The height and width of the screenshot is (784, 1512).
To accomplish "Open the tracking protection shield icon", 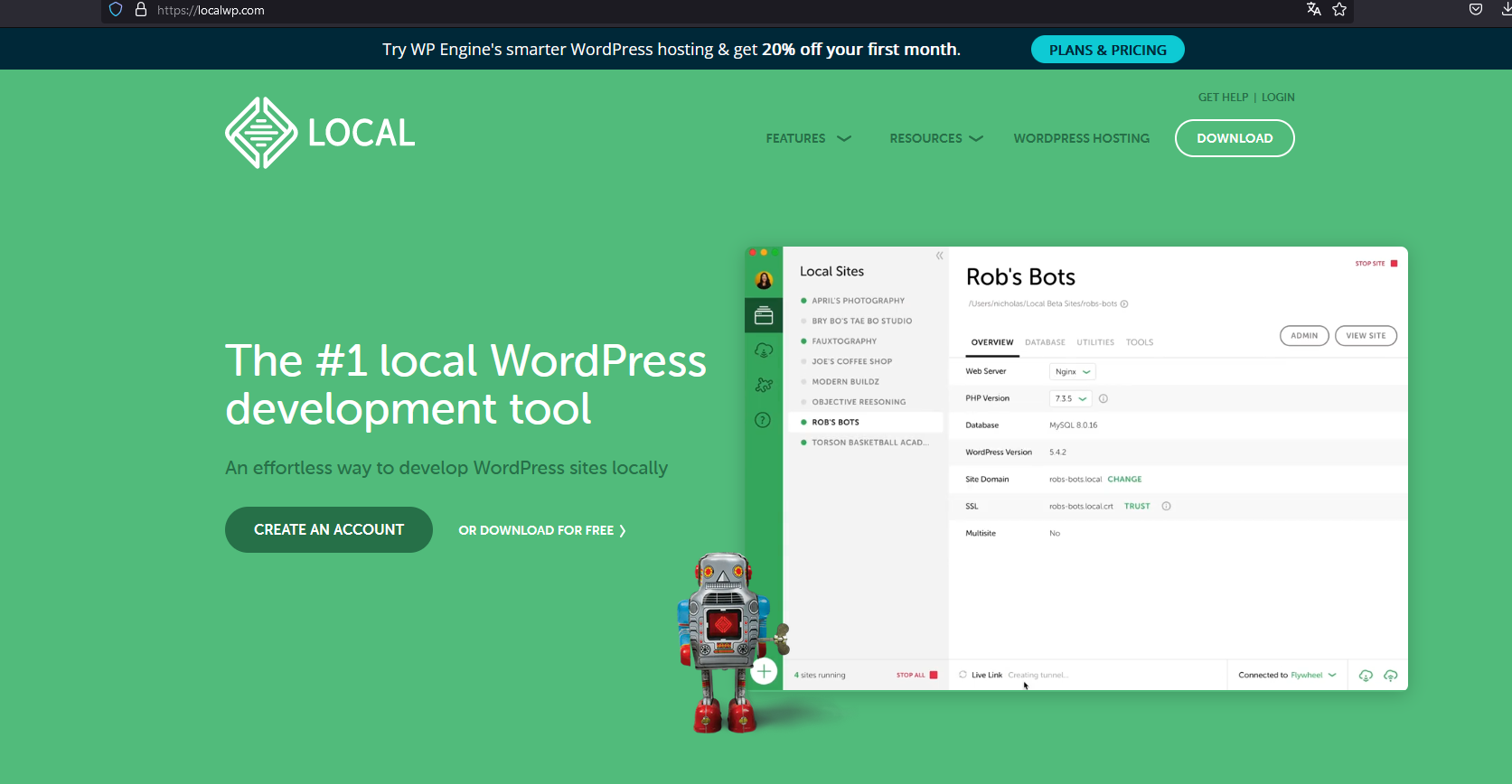I will click(116, 10).
